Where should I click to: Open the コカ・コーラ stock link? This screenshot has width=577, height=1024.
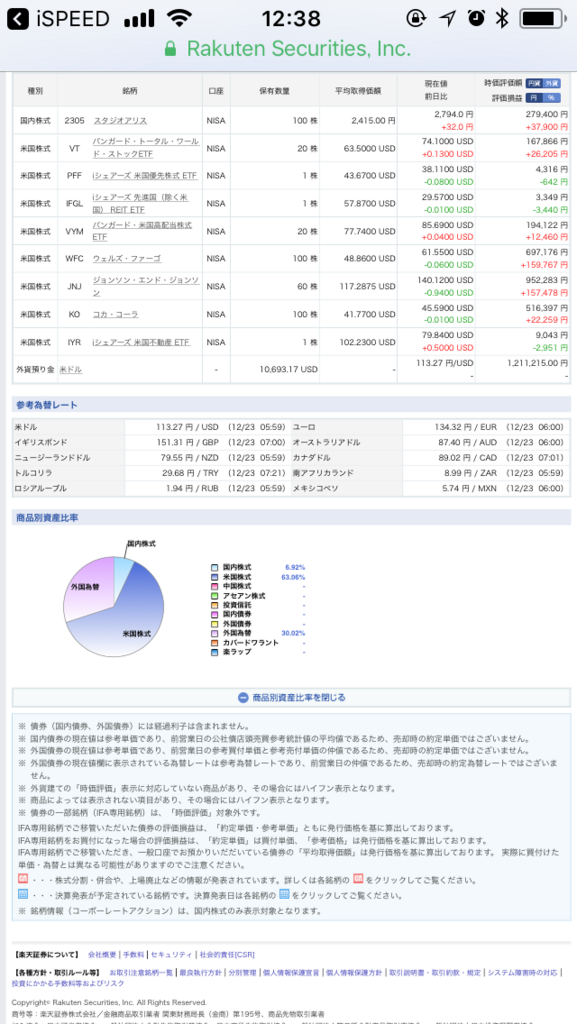click(116, 315)
